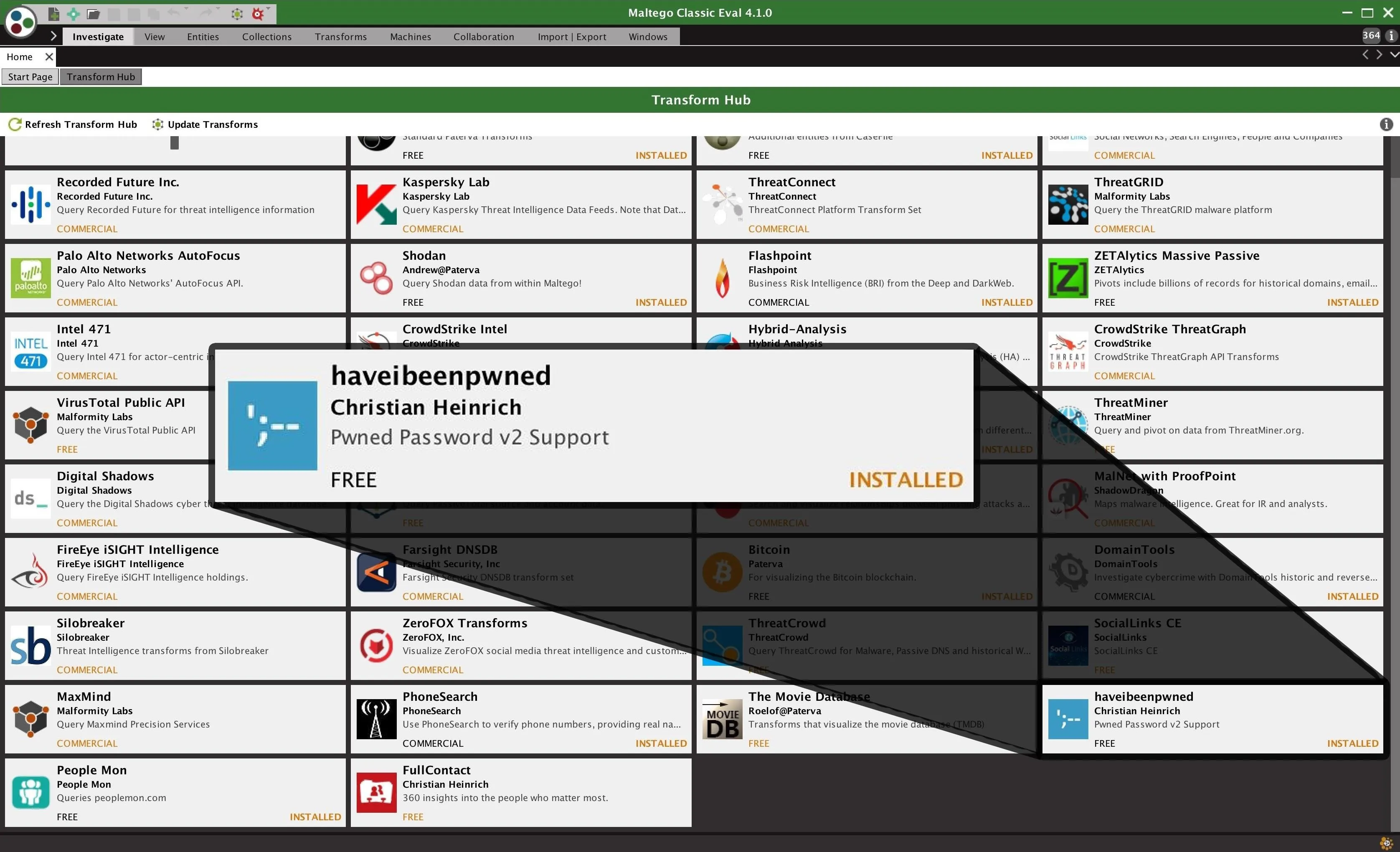Screen dimensions: 1400x852
Task: Select the ZeroFOX red fox icon
Action: pyautogui.click(x=376, y=646)
